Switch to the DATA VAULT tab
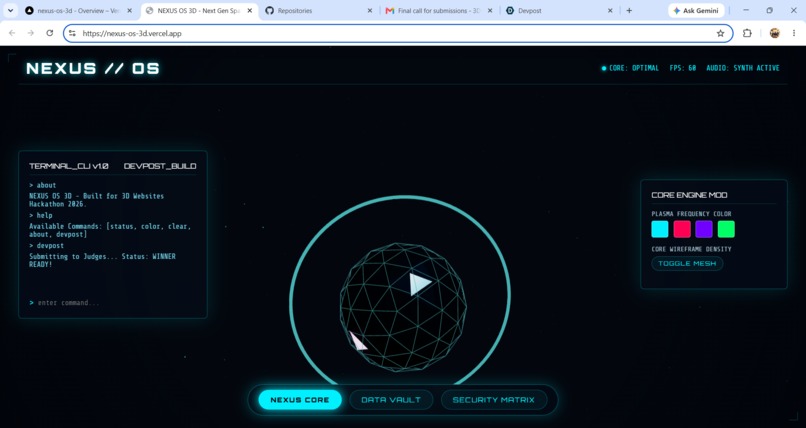 point(391,400)
